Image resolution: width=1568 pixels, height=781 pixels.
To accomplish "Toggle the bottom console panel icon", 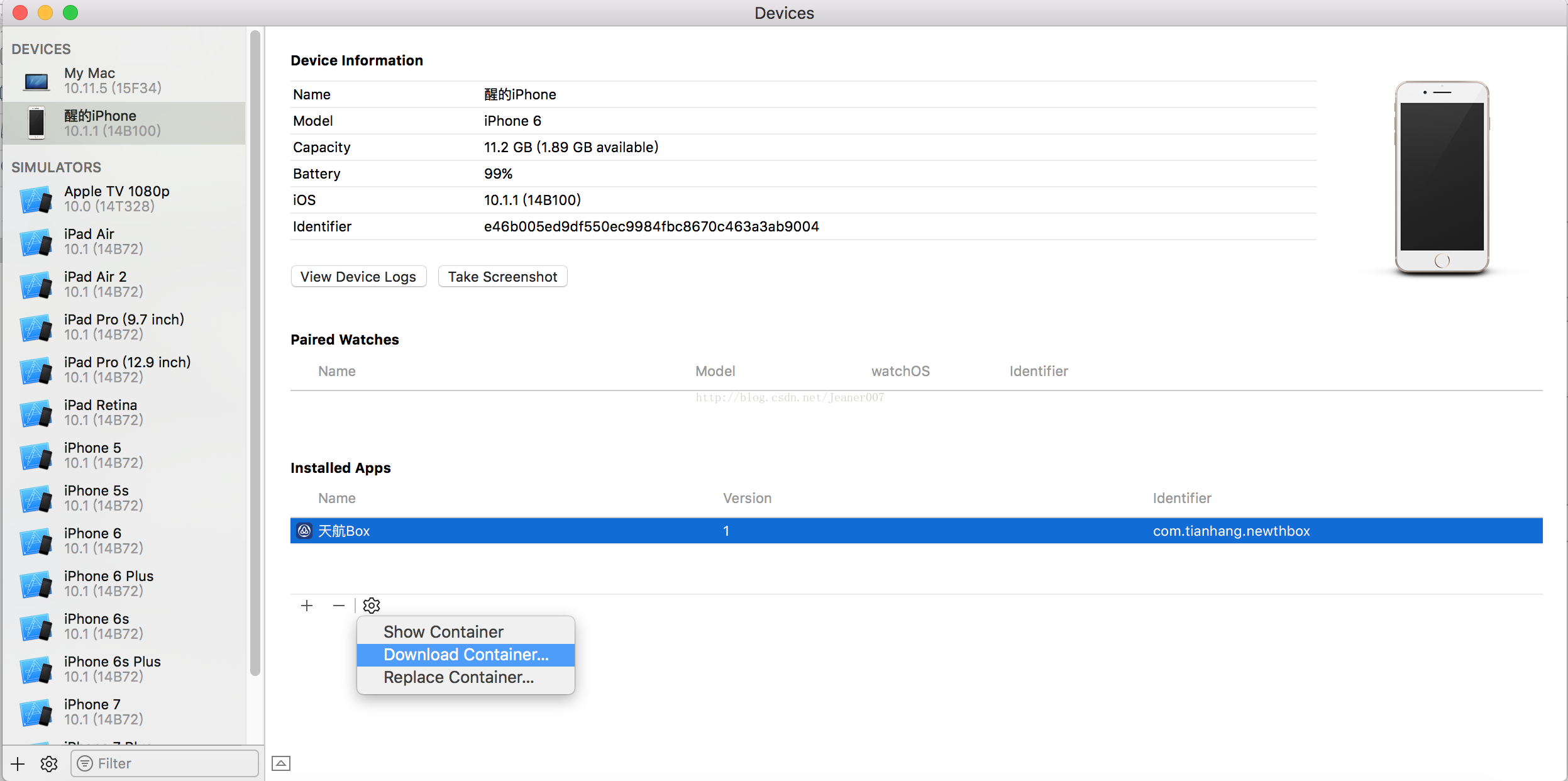I will [x=281, y=763].
